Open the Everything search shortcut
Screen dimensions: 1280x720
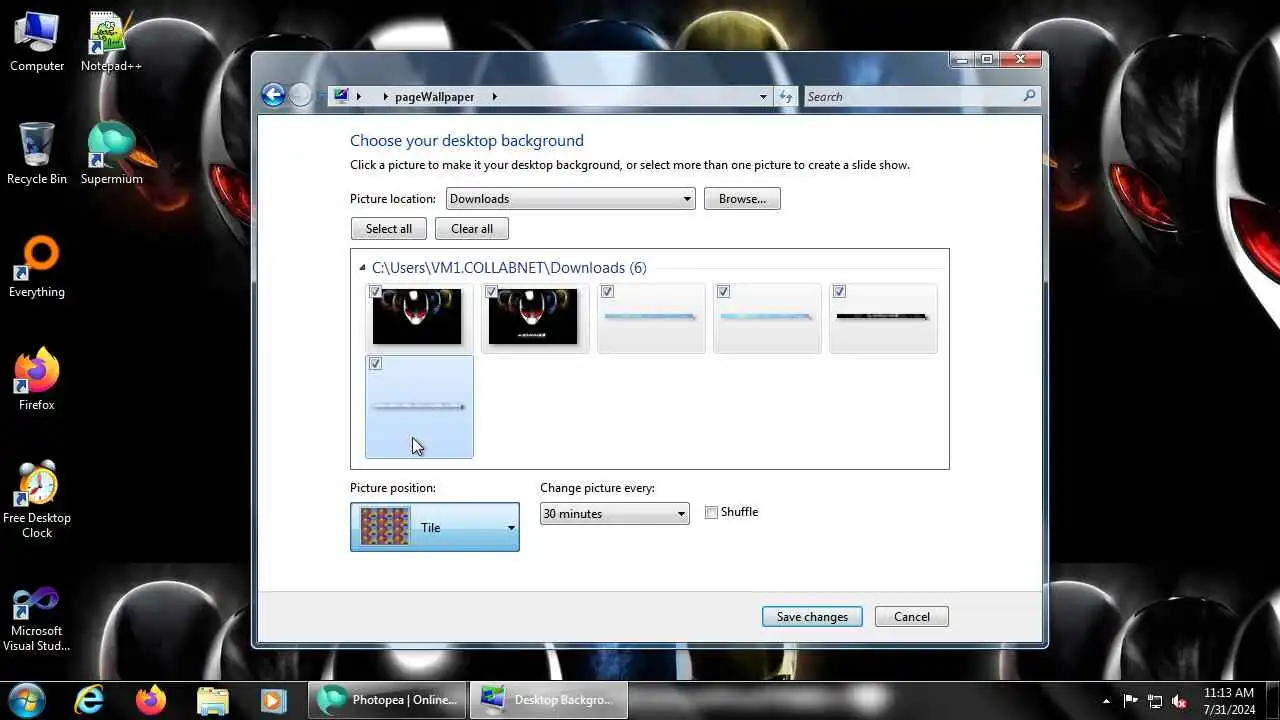(37, 267)
